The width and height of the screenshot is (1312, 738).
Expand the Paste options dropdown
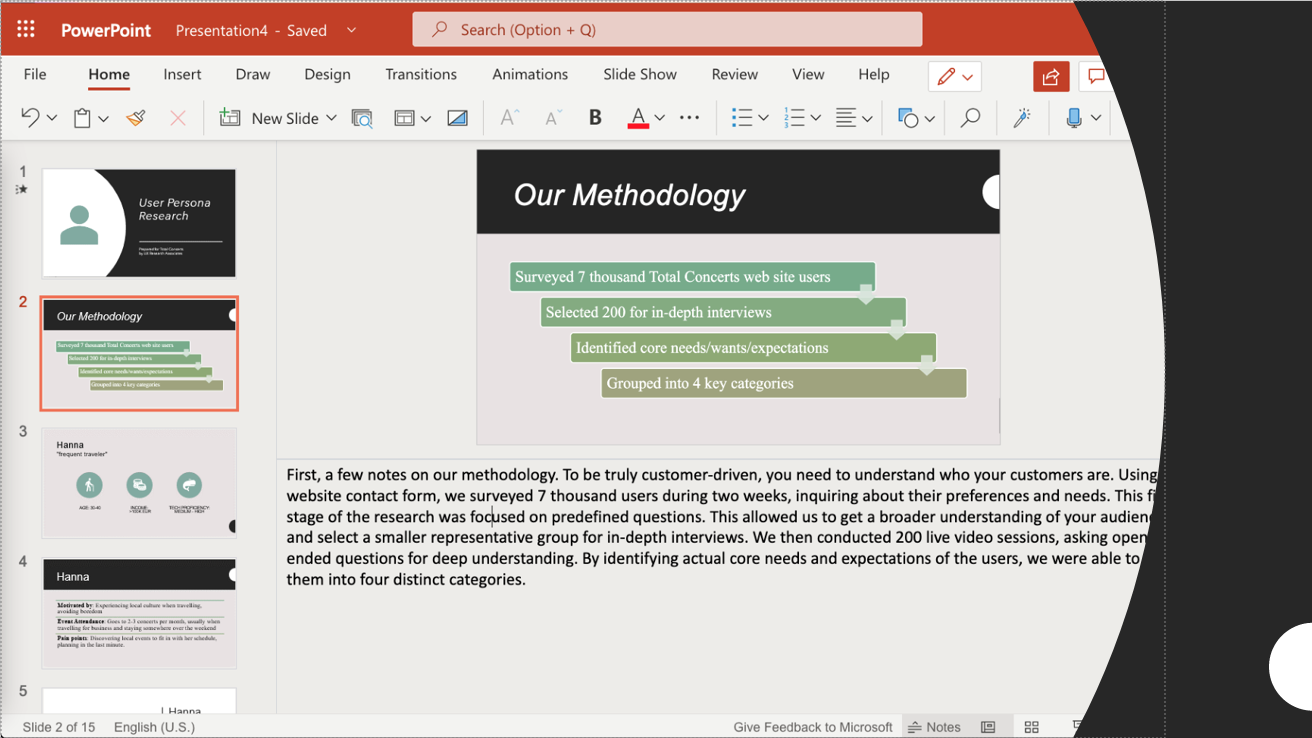coord(103,118)
